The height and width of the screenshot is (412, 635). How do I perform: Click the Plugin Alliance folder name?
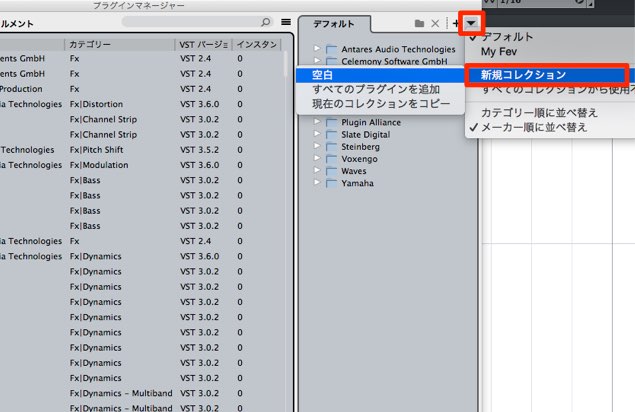coord(371,122)
